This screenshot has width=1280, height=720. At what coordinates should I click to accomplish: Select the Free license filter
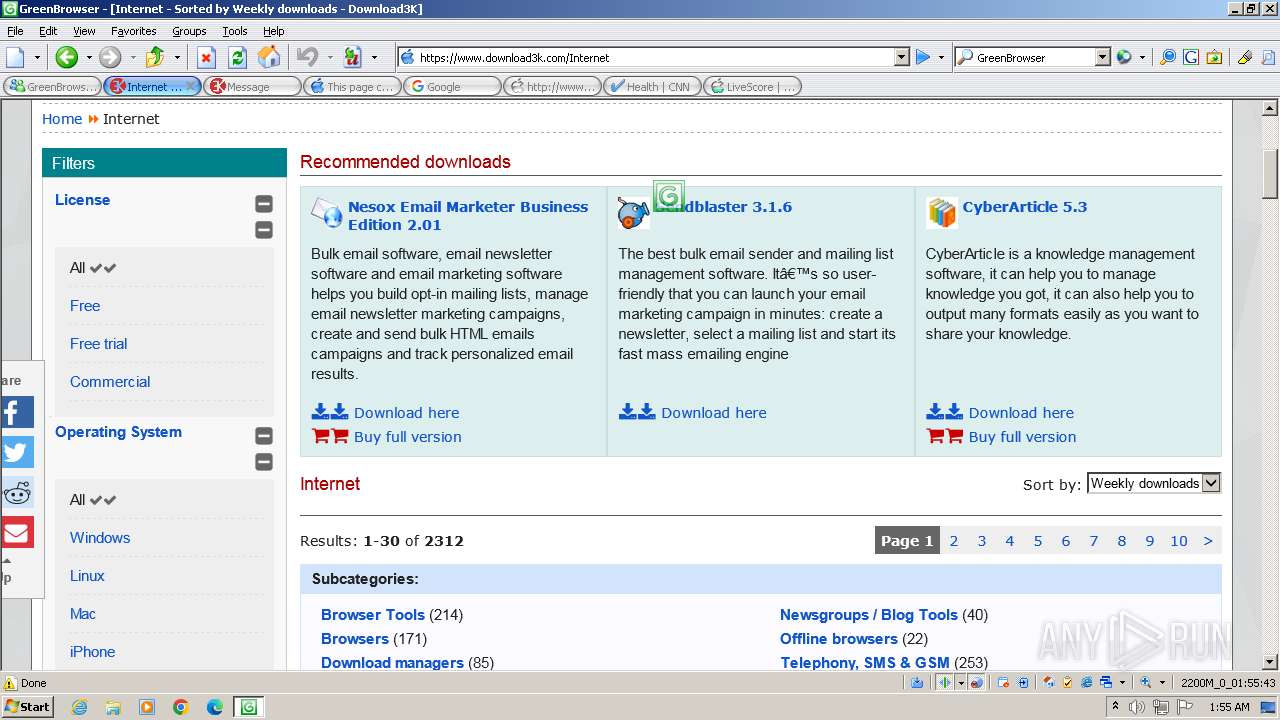click(x=85, y=306)
